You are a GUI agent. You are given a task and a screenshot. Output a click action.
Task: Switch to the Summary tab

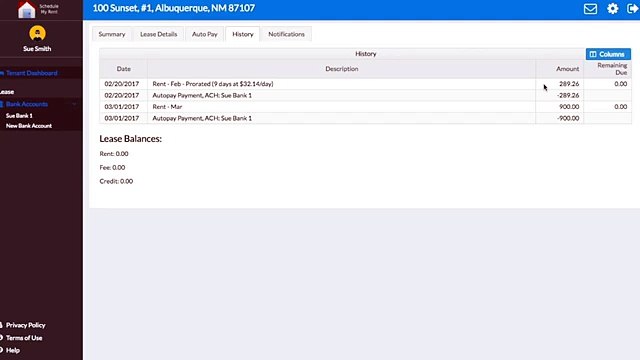[111, 34]
